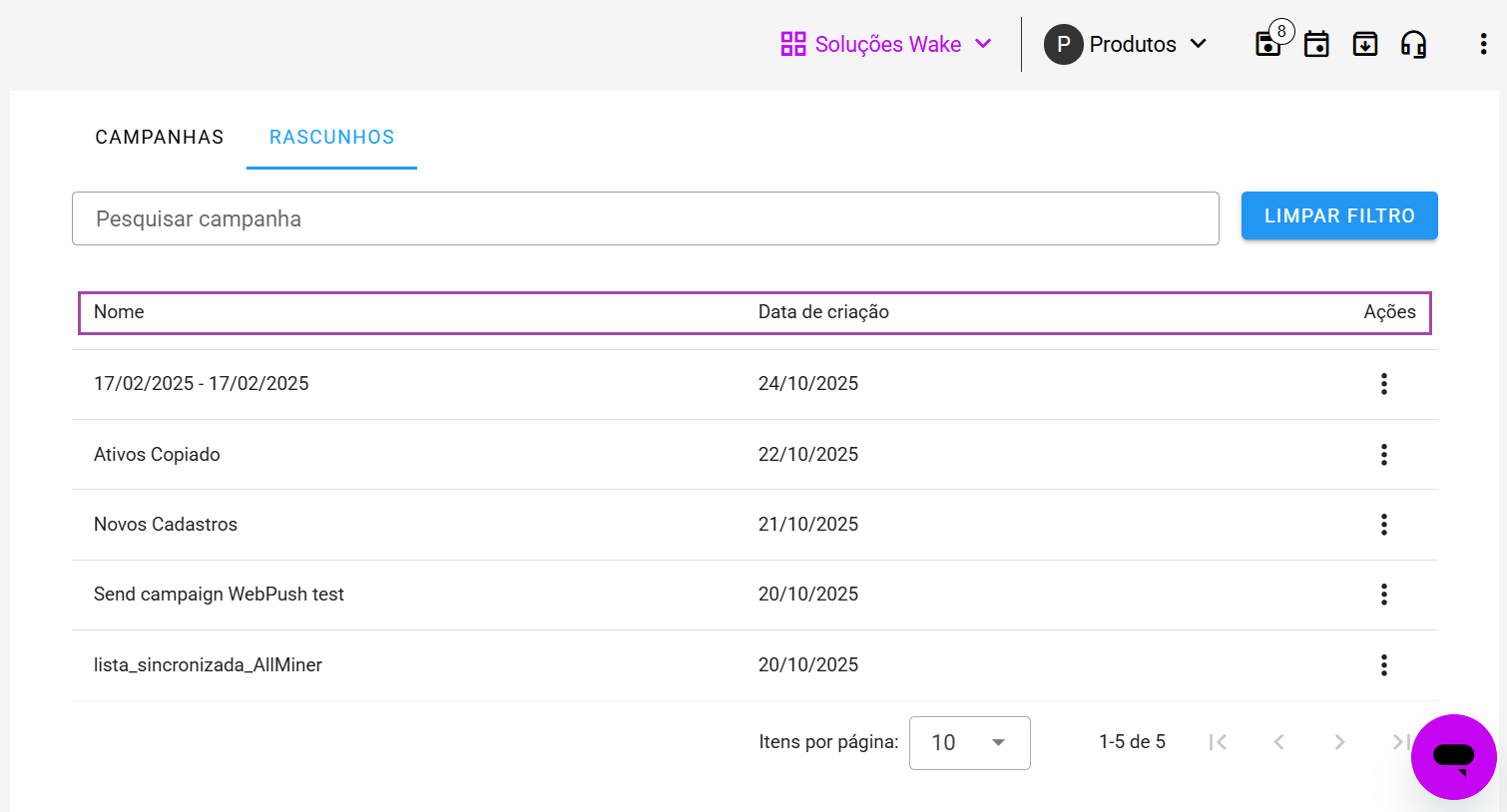Click actions dots for lista_sincronizada_AllMiner
The height and width of the screenshot is (812, 1507).
[1383, 665]
